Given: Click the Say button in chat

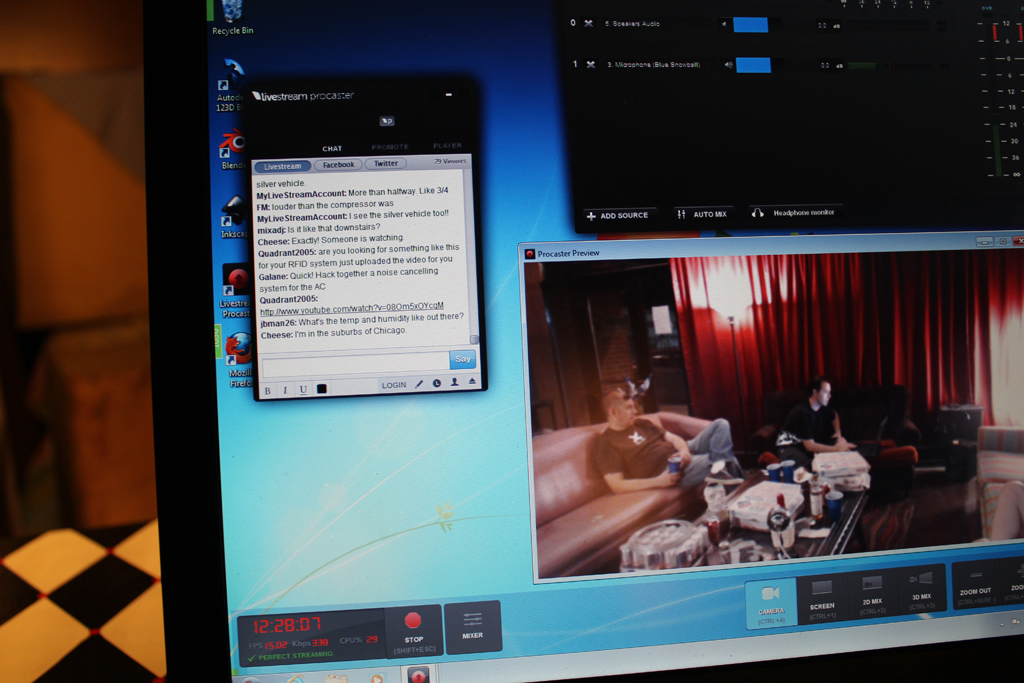Looking at the screenshot, I should (462, 359).
